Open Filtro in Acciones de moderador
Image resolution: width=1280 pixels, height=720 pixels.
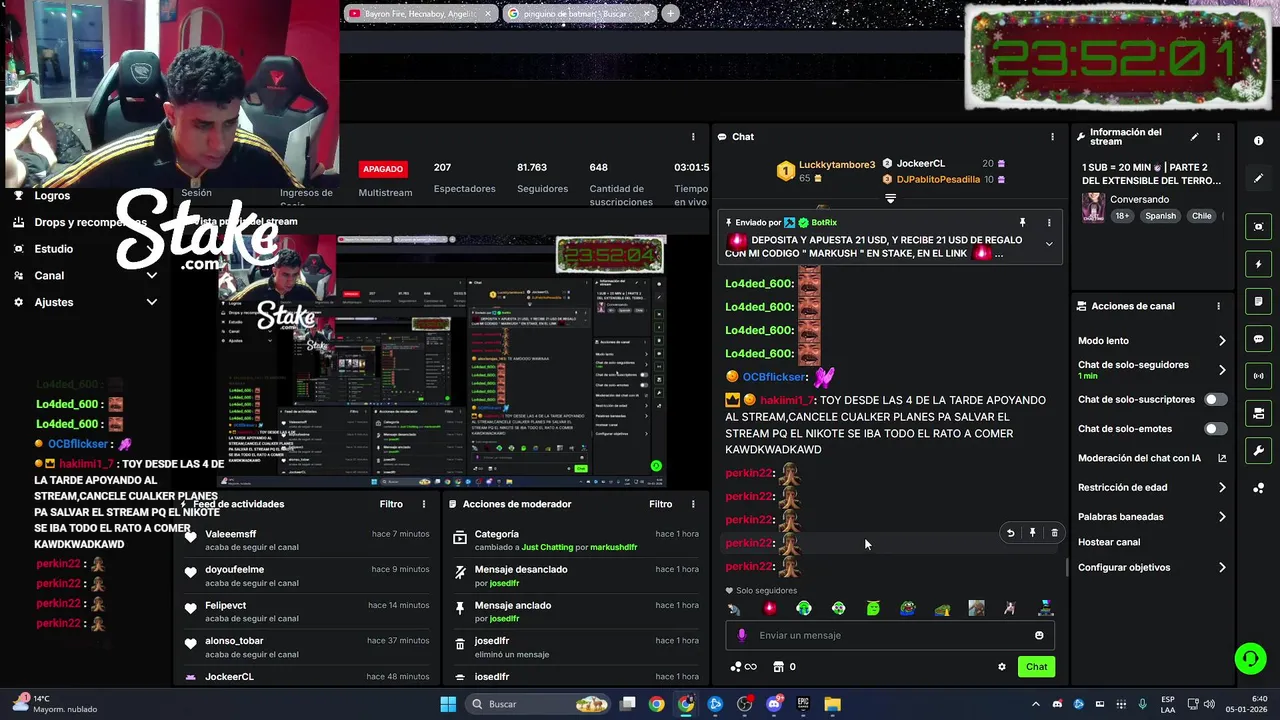(x=661, y=504)
